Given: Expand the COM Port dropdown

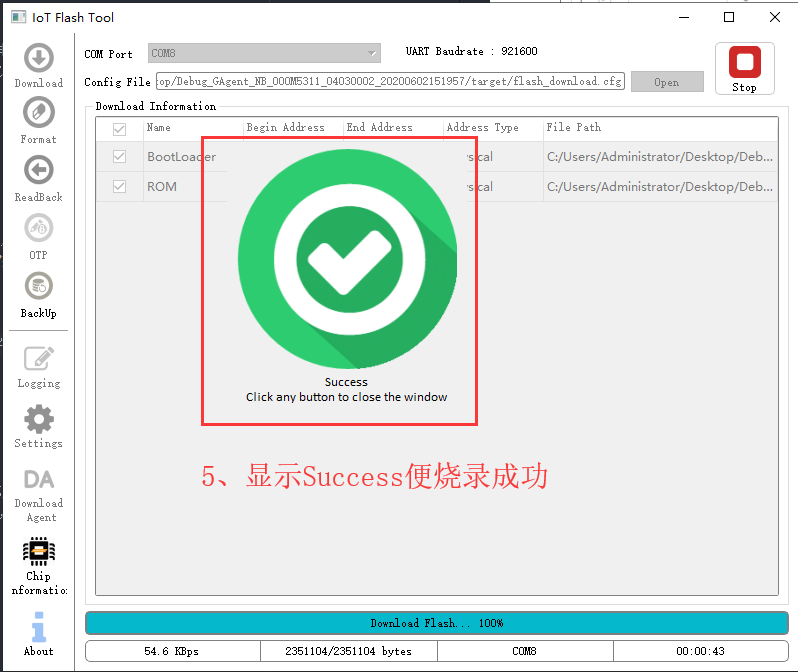Looking at the screenshot, I should tap(264, 53).
